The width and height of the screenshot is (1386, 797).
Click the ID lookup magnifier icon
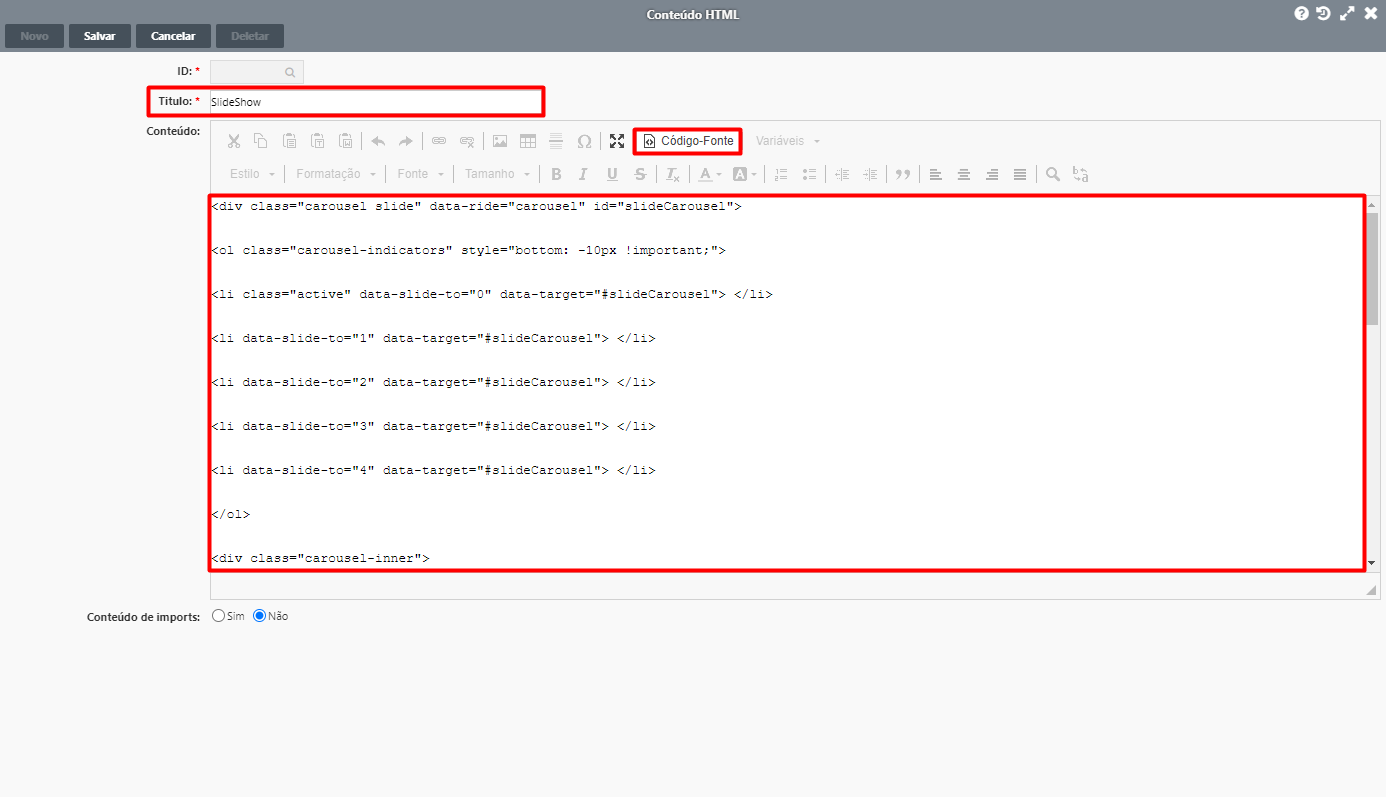pyautogui.click(x=290, y=72)
